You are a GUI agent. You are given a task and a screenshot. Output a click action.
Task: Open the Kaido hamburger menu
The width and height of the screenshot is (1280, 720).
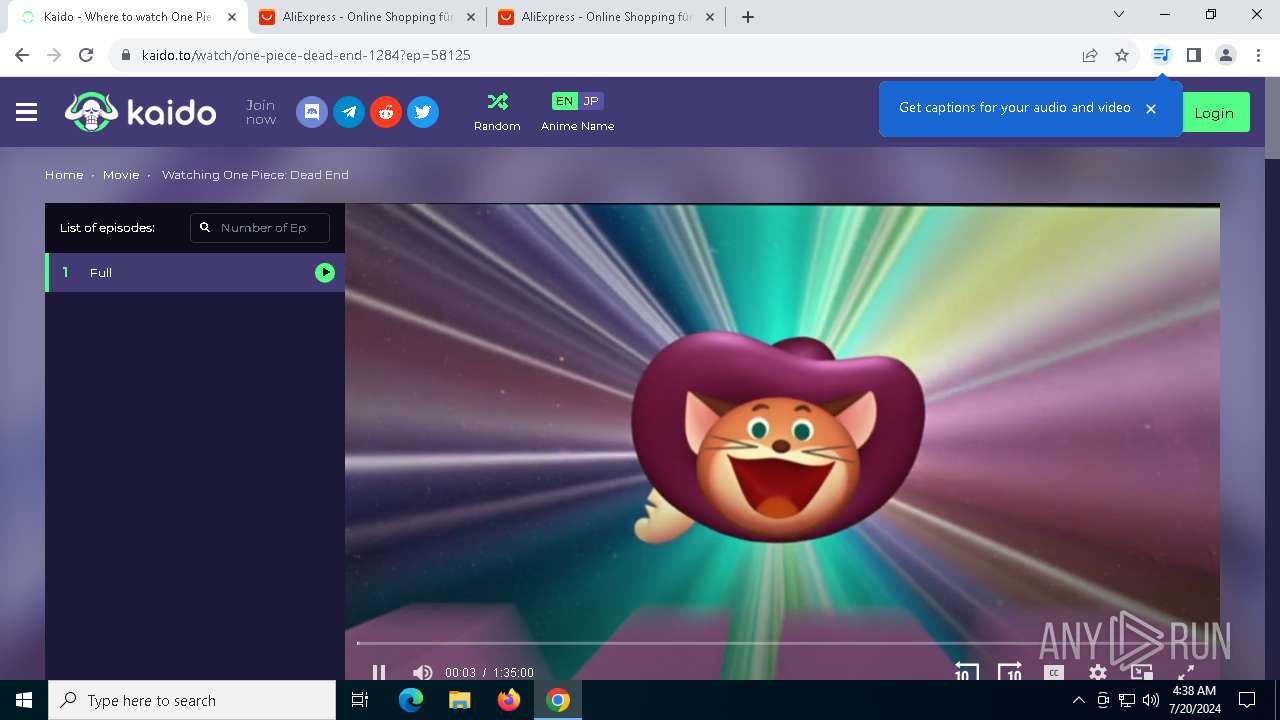point(27,112)
